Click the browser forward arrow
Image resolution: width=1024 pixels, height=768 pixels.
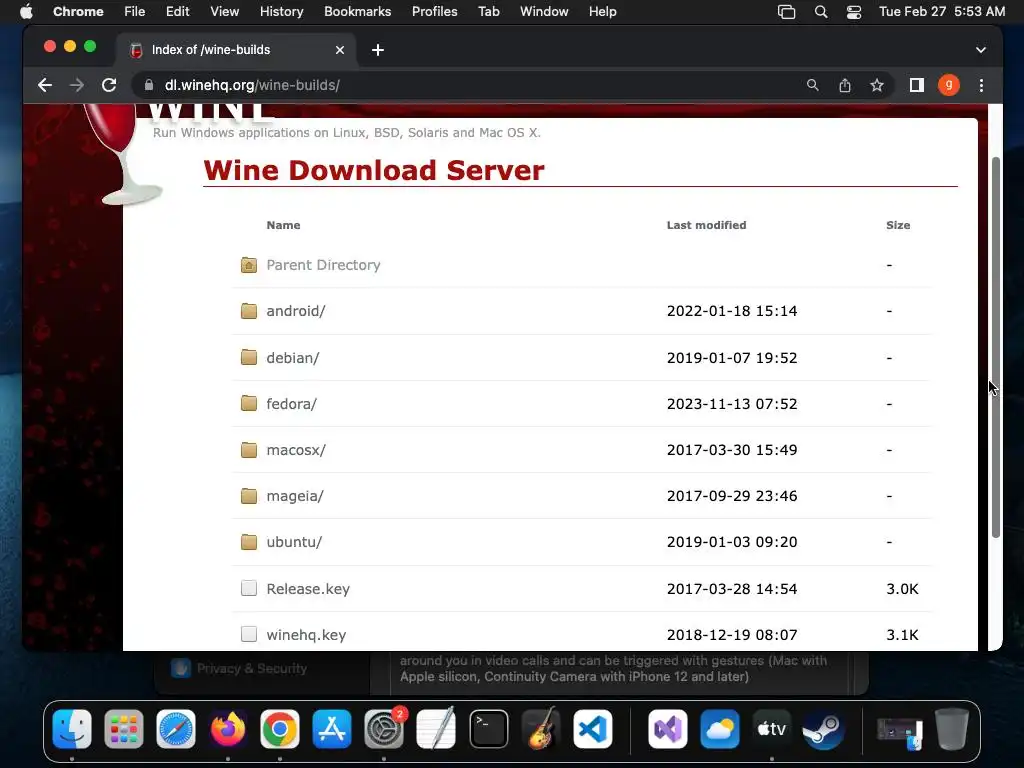point(76,85)
